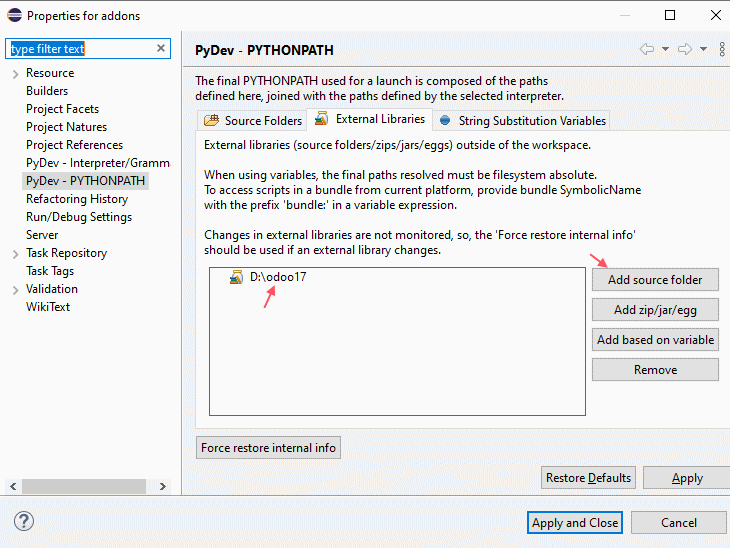
Task: Click Add based on variable button
Action: [655, 340]
